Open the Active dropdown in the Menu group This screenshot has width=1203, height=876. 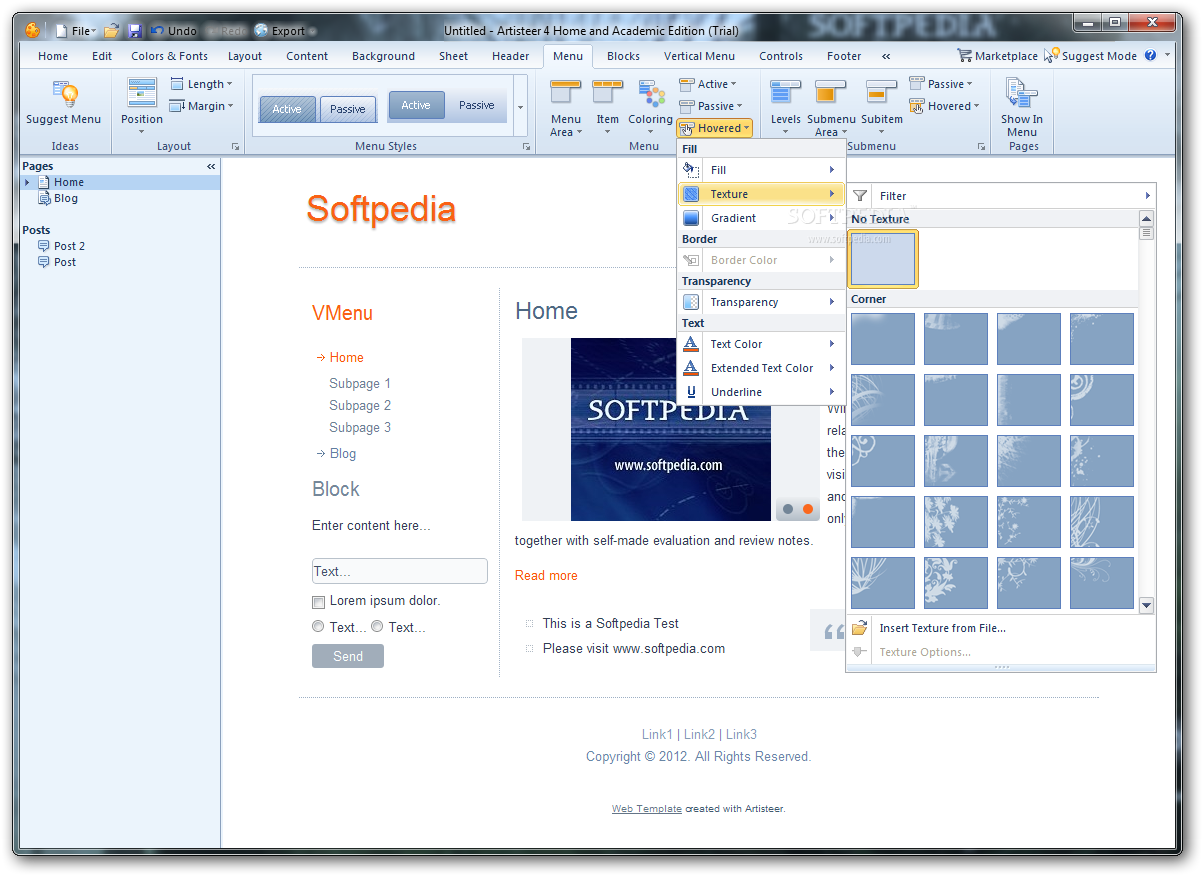707,84
